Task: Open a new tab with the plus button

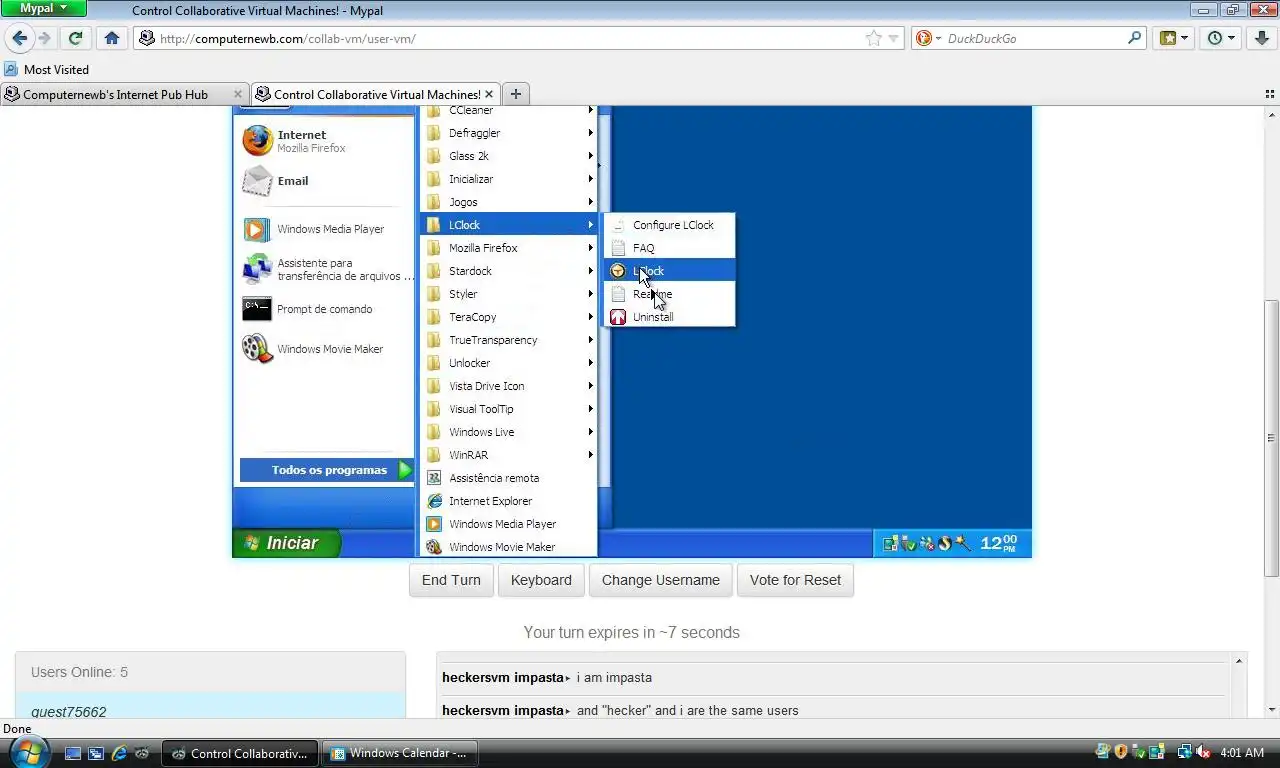Action: 516,94
